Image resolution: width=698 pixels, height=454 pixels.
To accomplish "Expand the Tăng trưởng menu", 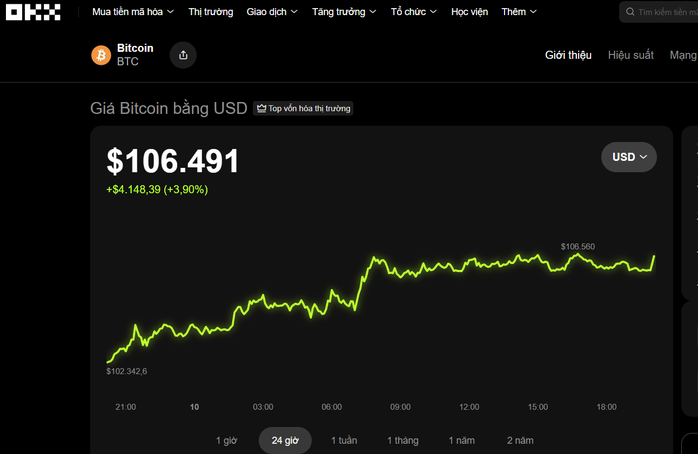I will tap(343, 12).
